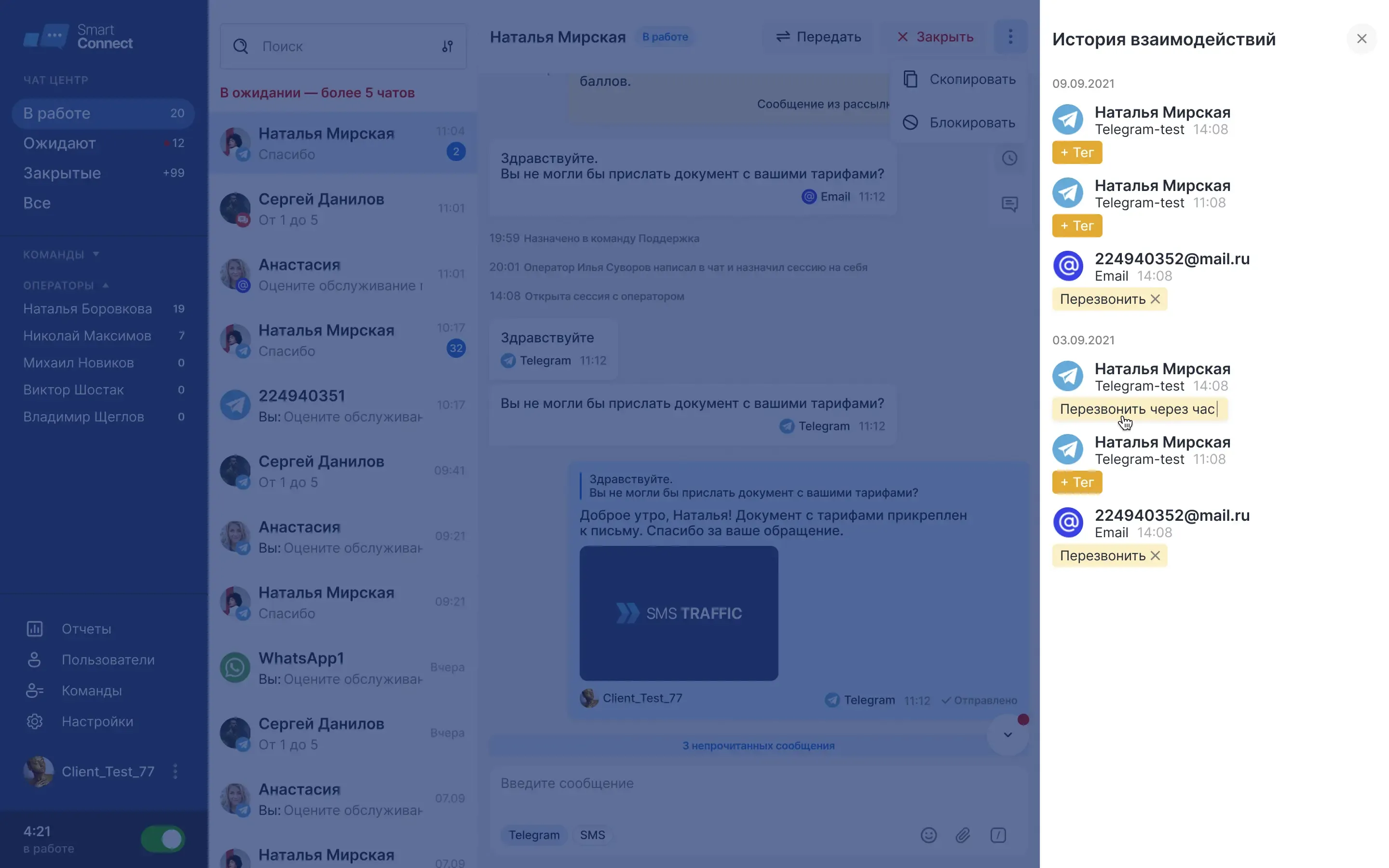Attach a file using the paperclip icon
Viewport: 1389px width, 868px height.
(963, 835)
